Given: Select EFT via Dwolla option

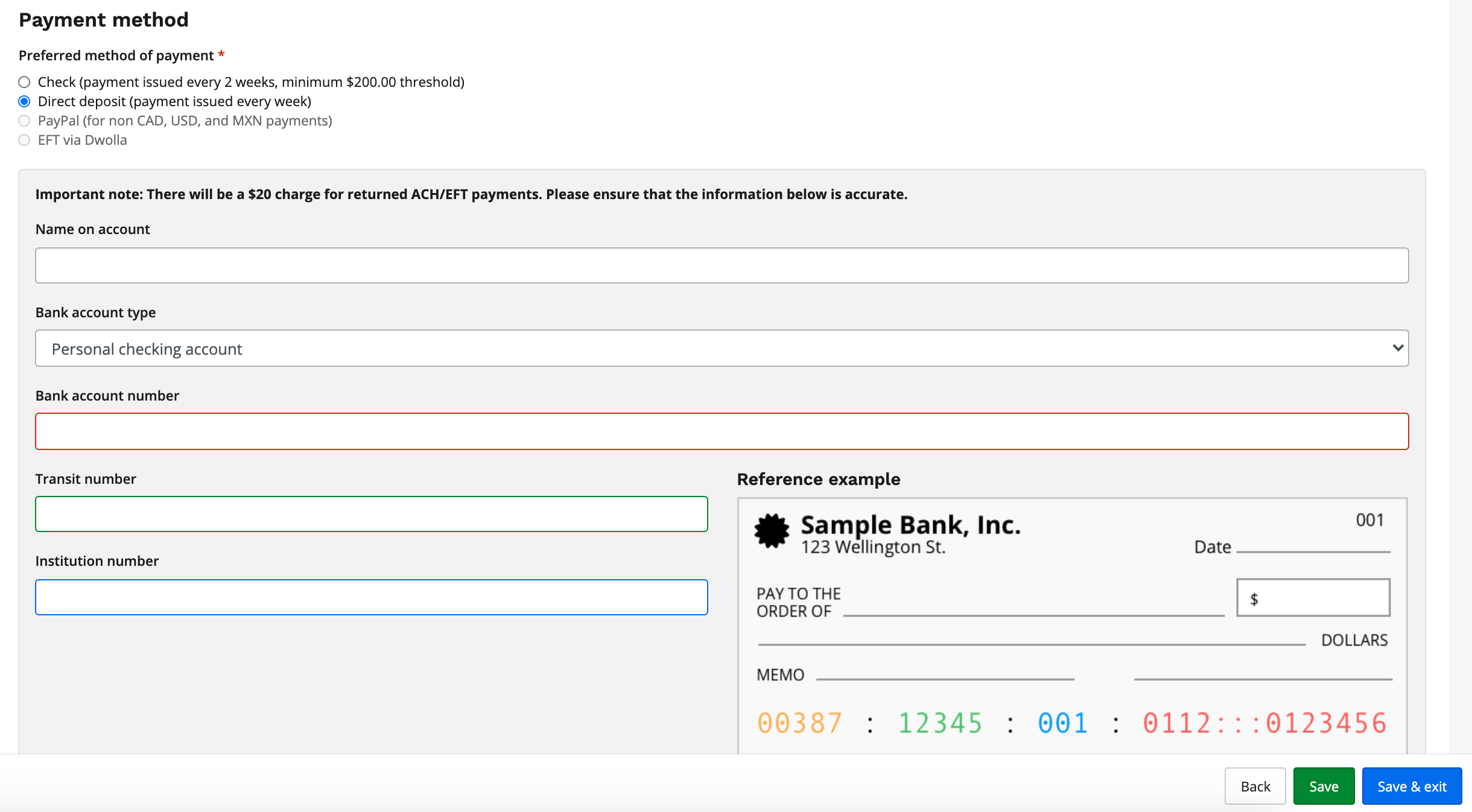Looking at the screenshot, I should pos(24,140).
